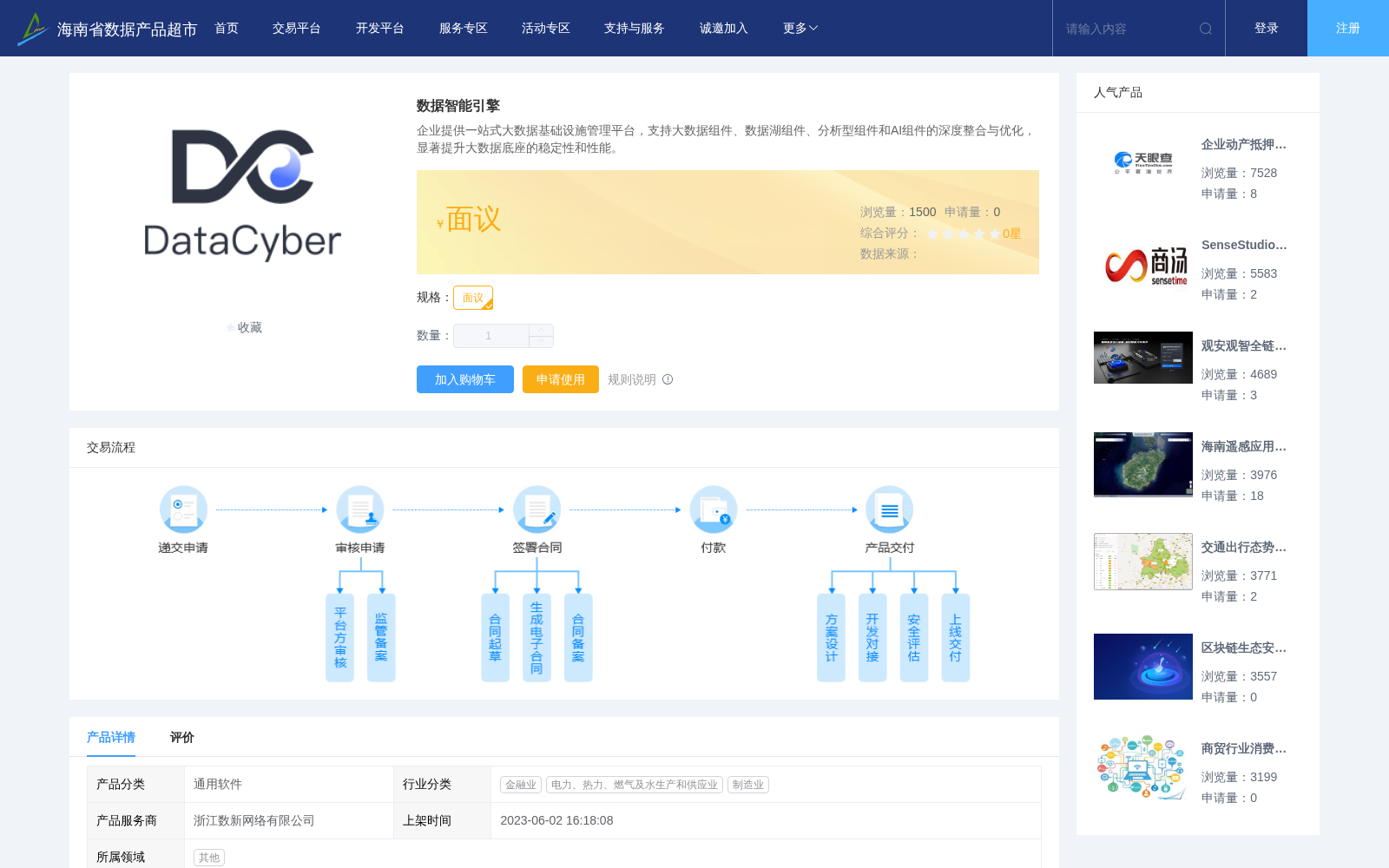
Task: Click the 制造业 industry tag
Action: (748, 785)
